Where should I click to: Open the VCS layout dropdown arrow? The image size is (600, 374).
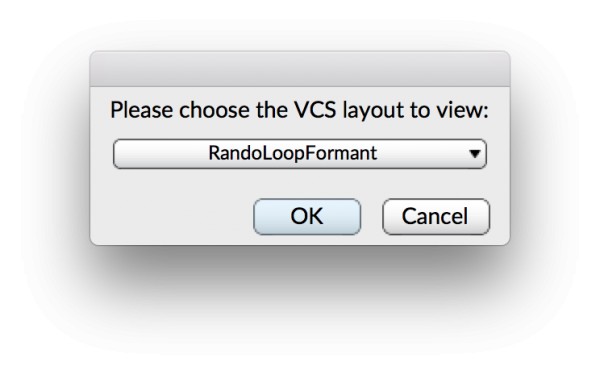(x=474, y=154)
